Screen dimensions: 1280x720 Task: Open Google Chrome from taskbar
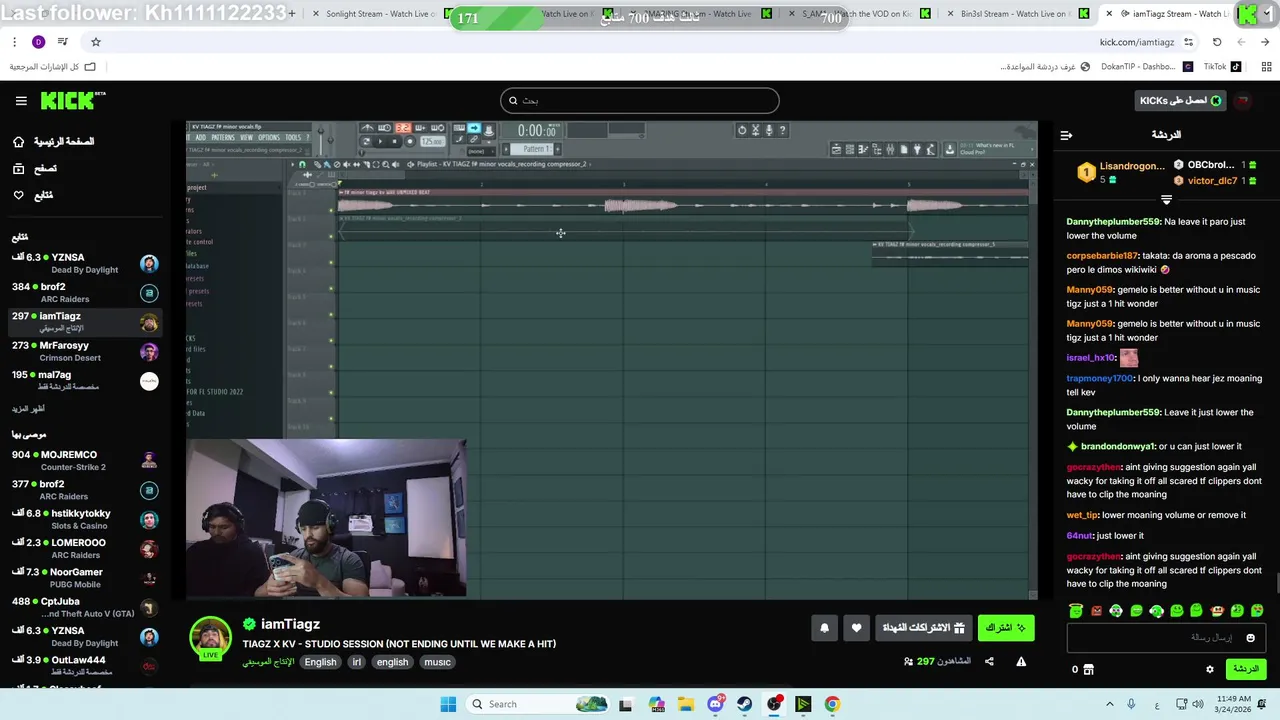832,704
